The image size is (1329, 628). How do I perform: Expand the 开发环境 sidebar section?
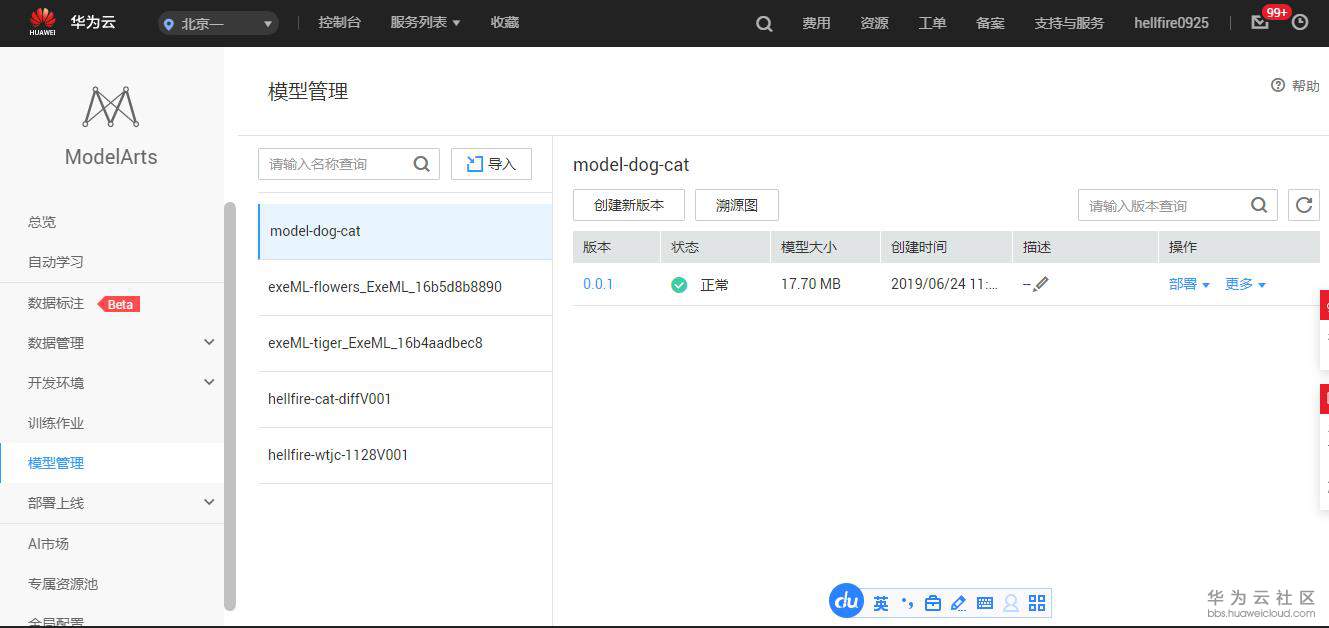pos(209,382)
